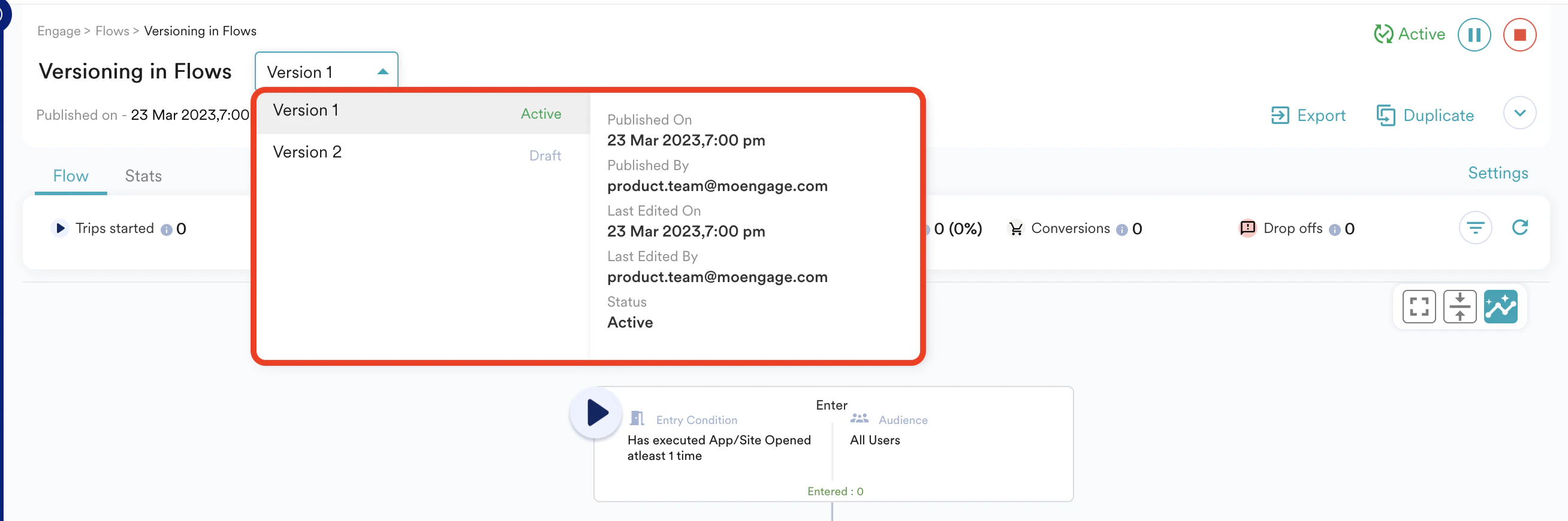Click the Last Edited By email address
This screenshot has height=521, width=1568.
(x=717, y=277)
